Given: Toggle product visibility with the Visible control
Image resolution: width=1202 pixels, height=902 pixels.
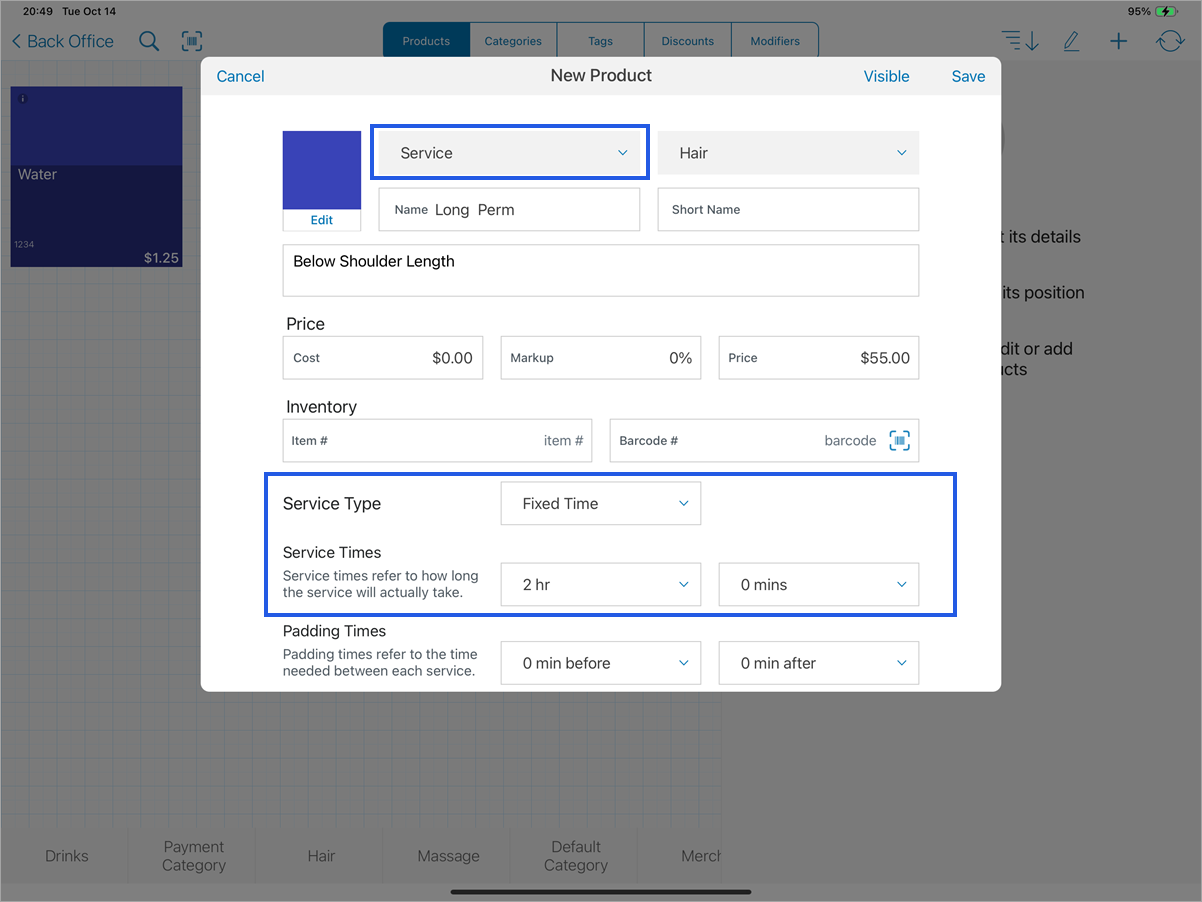Looking at the screenshot, I should pos(886,76).
